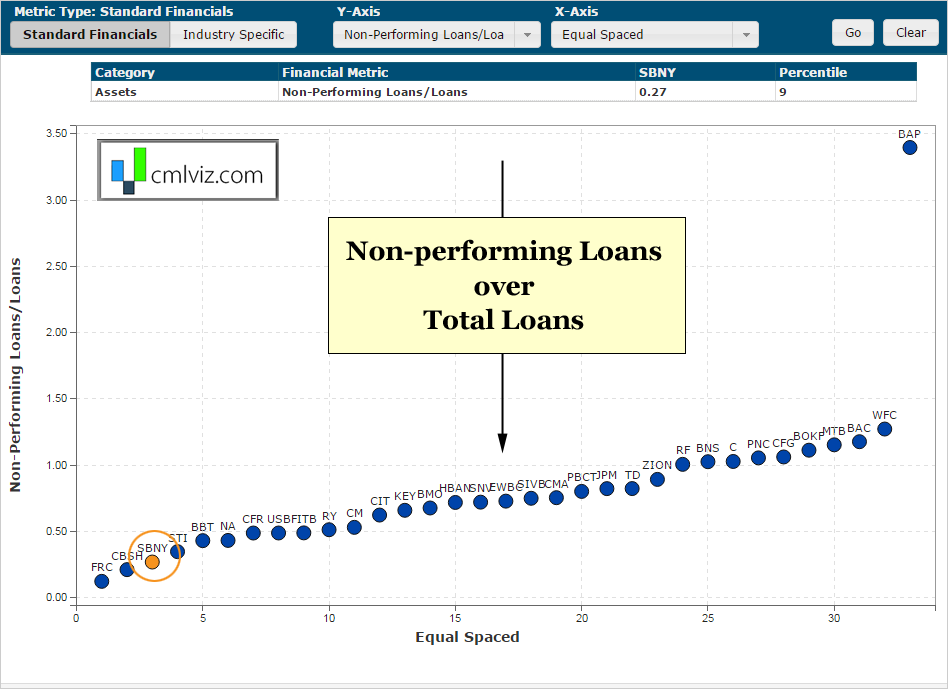Click the Clear button
The height and width of the screenshot is (689, 948).
(911, 33)
